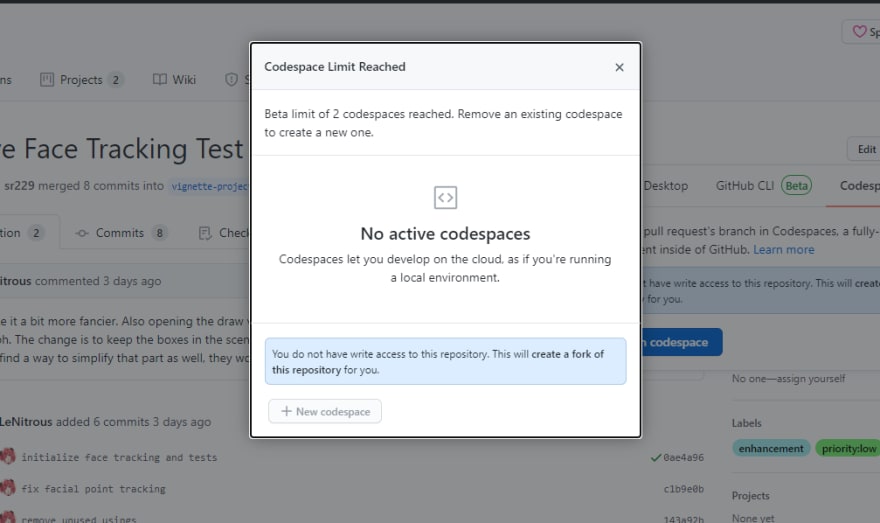Click the Projects sidebar heading
This screenshot has width=880, height=523.
pos(750,496)
